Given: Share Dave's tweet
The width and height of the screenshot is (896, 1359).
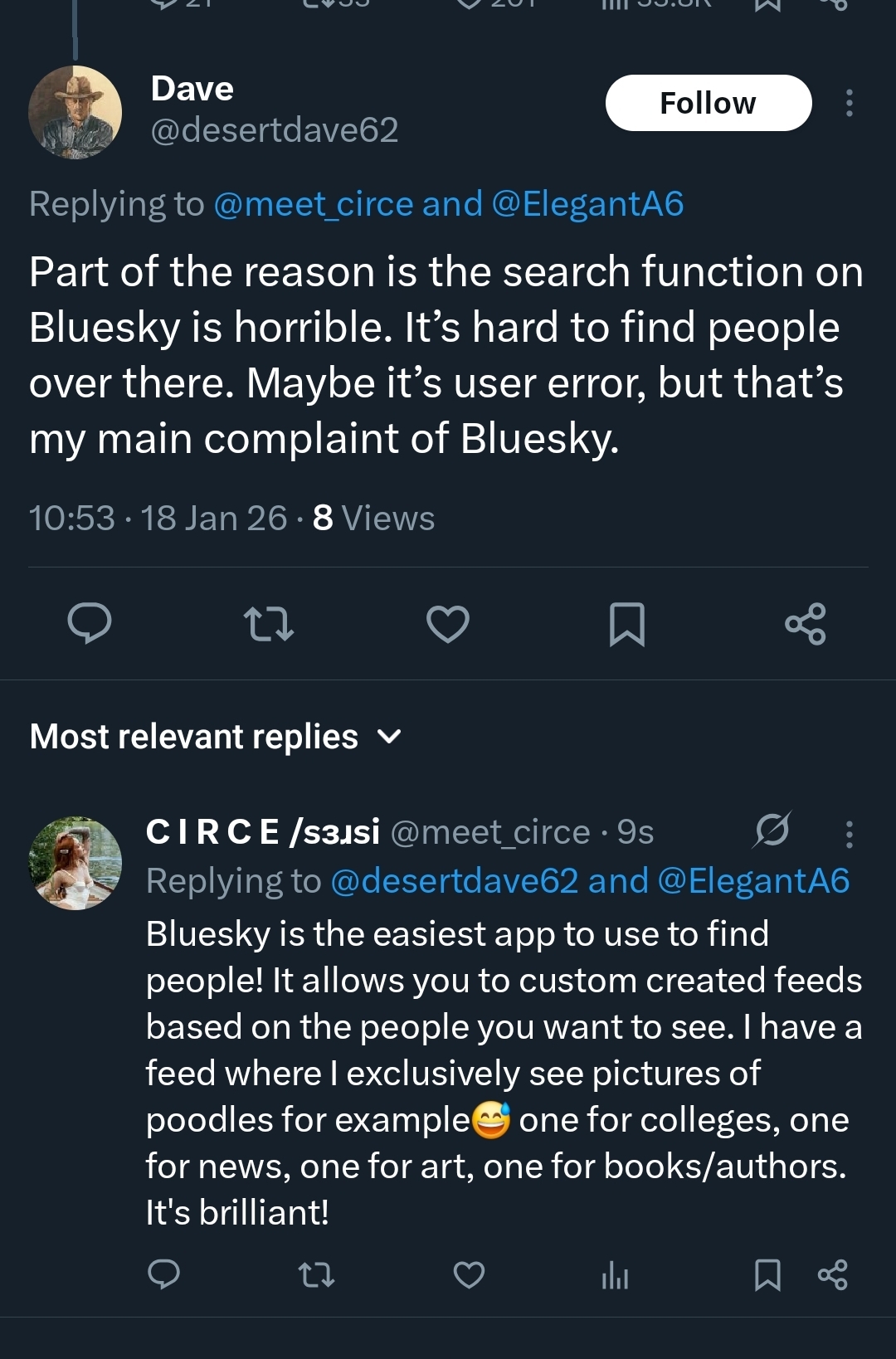Looking at the screenshot, I should click(806, 624).
